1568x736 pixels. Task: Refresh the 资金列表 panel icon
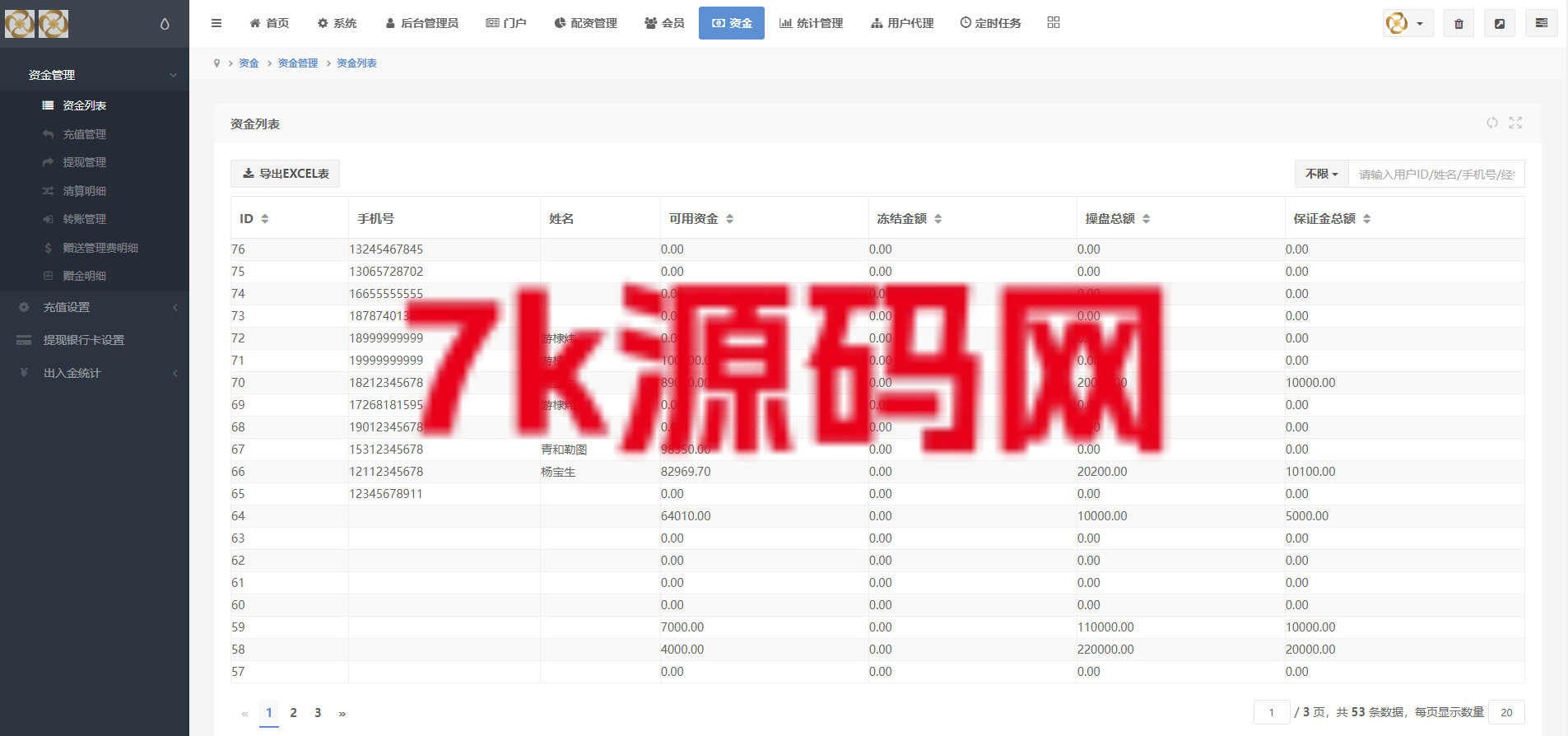click(x=1492, y=123)
